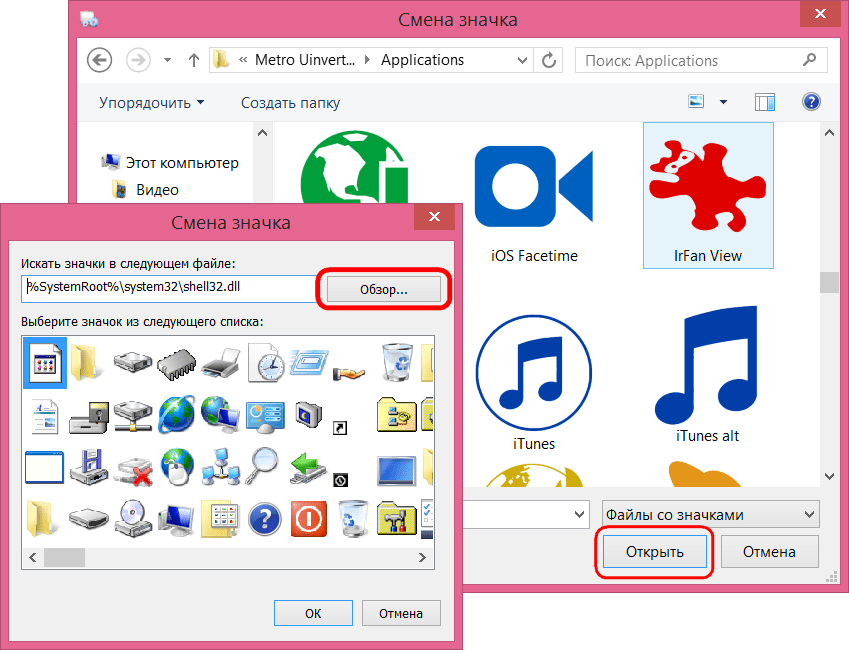Viewport: 849px width, 650px height.
Task: Select the red power button icon
Action: (309, 519)
